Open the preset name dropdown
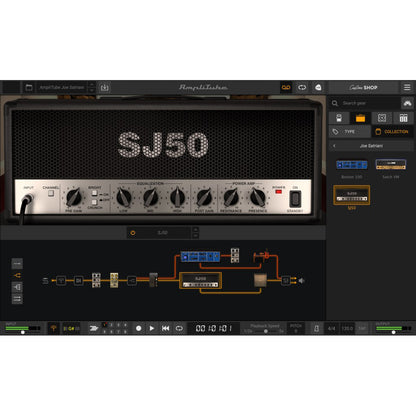 [x=62, y=88]
